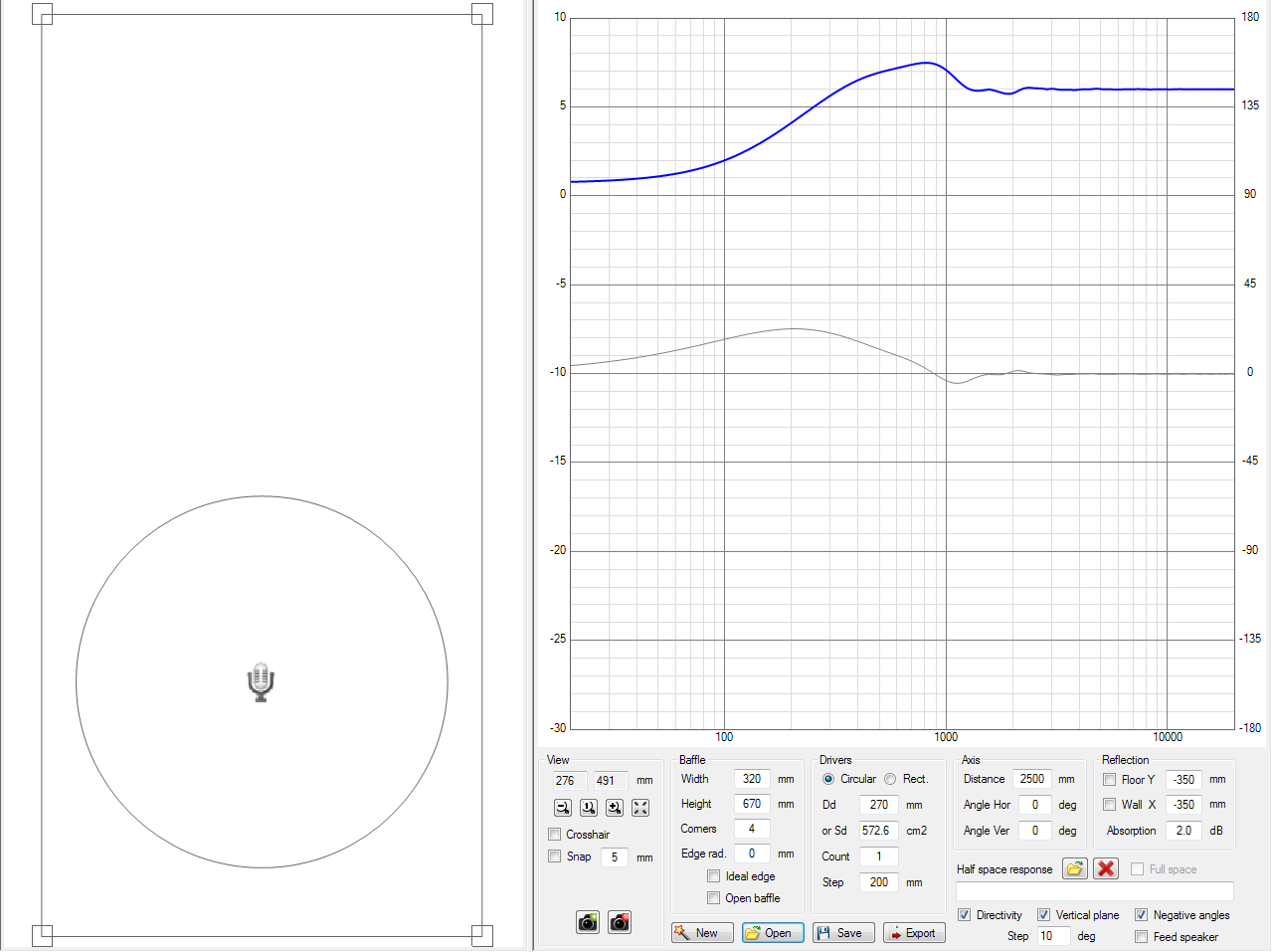1272x952 pixels.
Task: Click the directivity Step field showing 10
Action: tap(1053, 936)
